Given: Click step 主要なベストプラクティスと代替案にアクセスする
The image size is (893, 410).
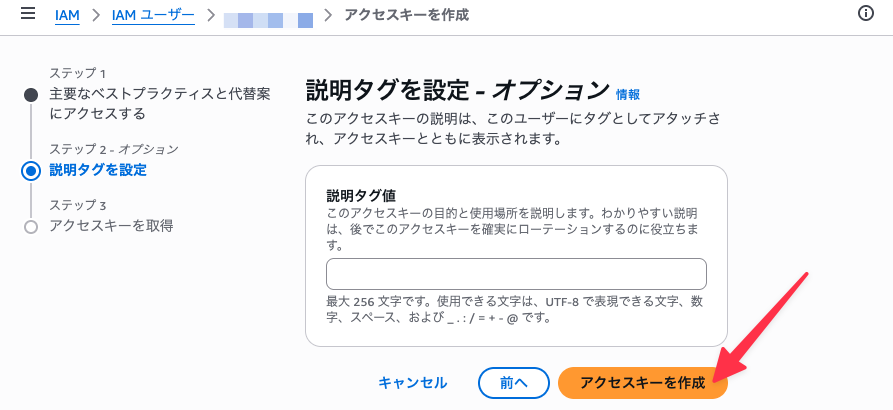Looking at the screenshot, I should point(159,104).
